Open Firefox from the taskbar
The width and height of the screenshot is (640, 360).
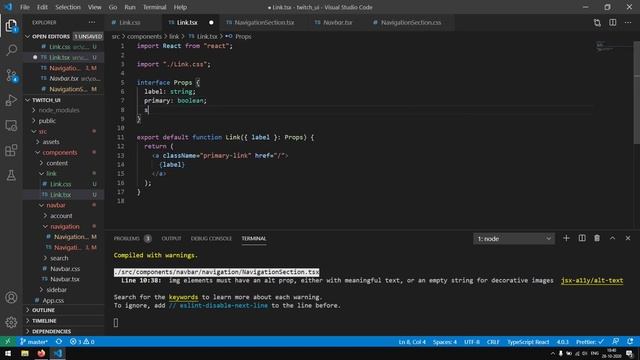click(41, 353)
